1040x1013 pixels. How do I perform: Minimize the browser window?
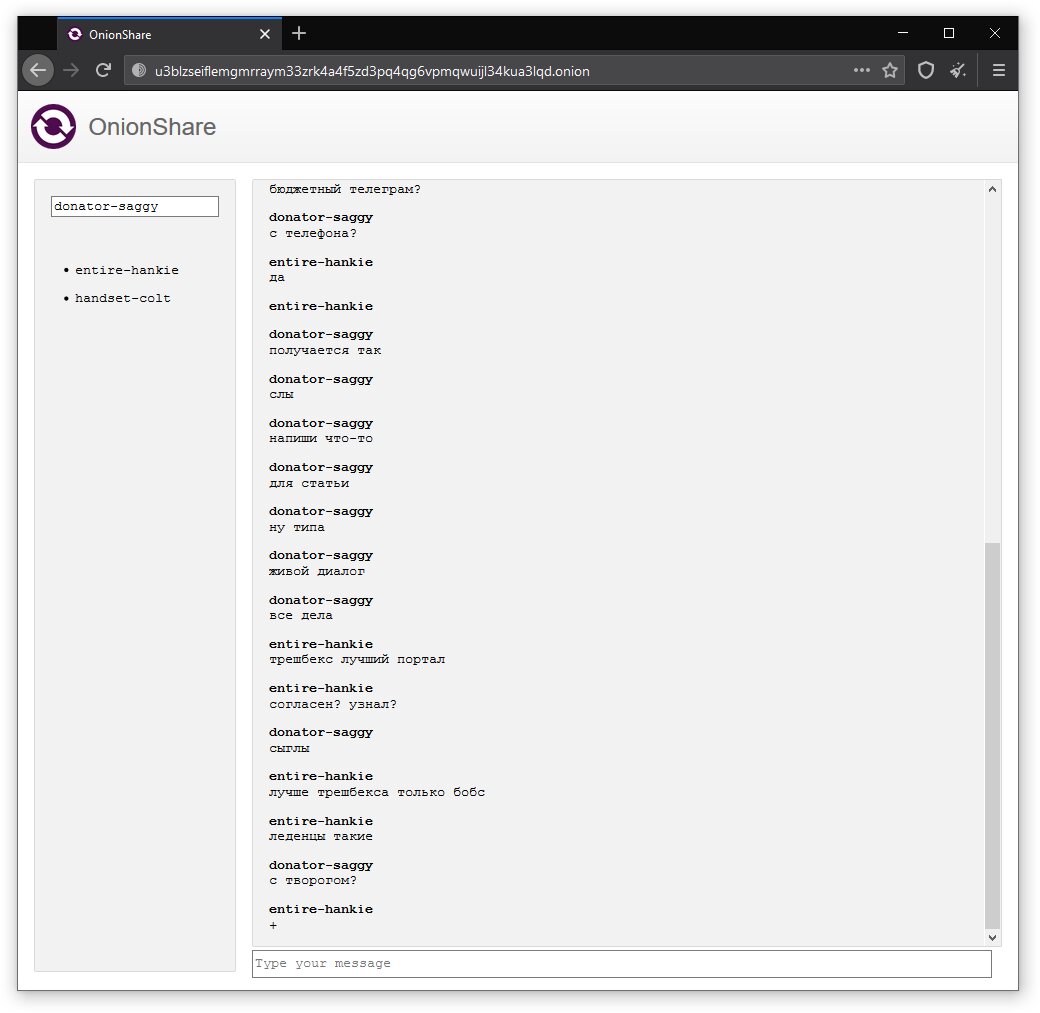tap(903, 33)
